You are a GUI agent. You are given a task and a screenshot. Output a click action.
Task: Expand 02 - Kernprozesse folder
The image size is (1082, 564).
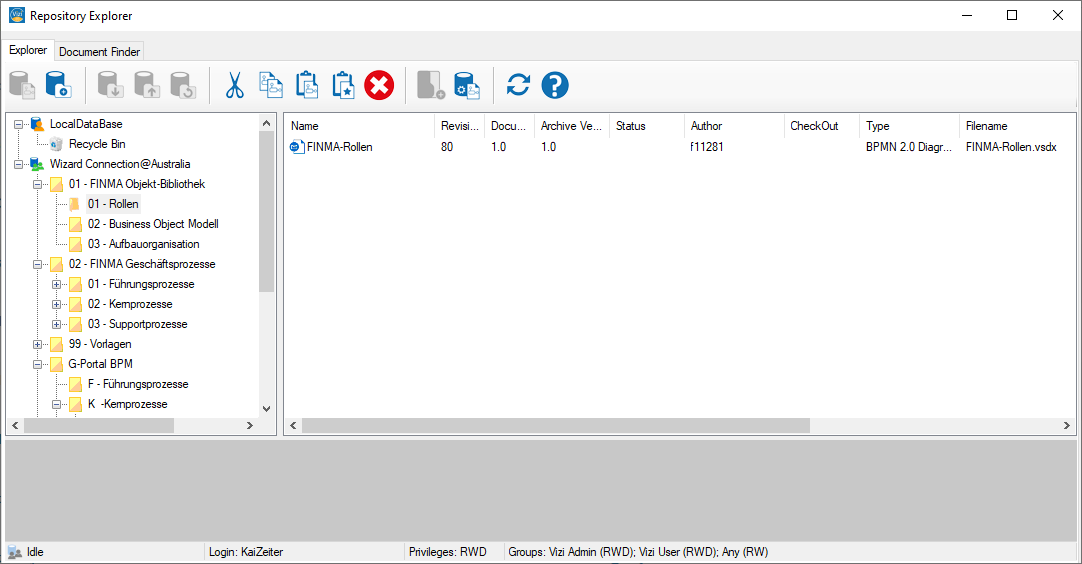pyautogui.click(x=57, y=304)
